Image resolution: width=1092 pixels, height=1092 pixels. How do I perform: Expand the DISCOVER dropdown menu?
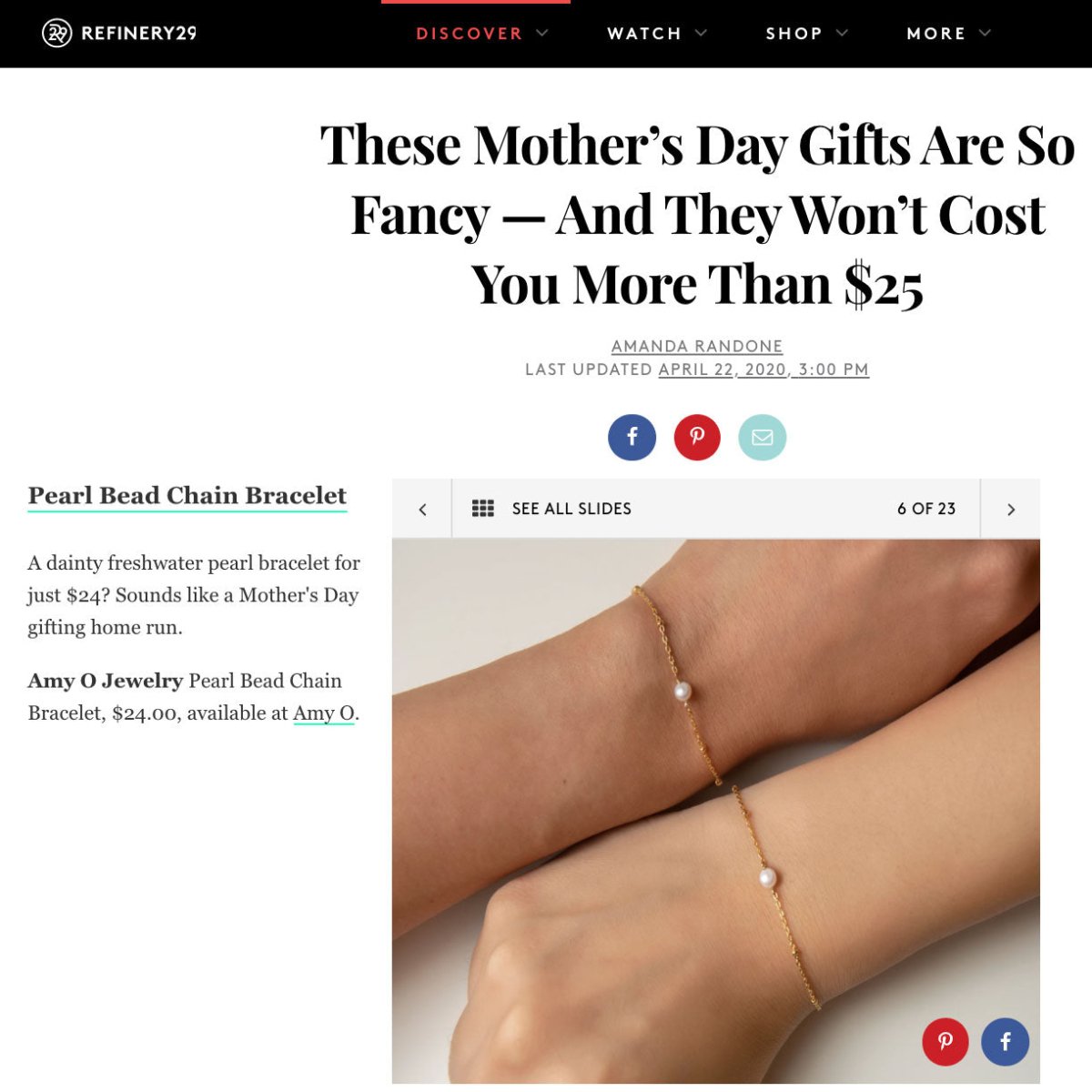click(x=543, y=34)
